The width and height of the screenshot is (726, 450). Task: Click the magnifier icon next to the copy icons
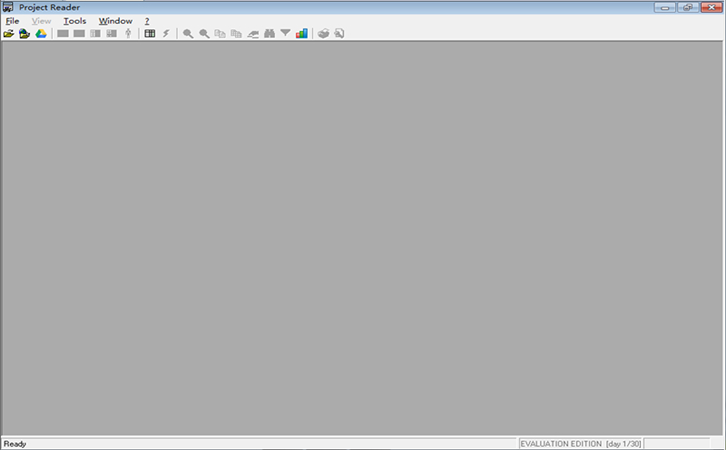[204, 33]
